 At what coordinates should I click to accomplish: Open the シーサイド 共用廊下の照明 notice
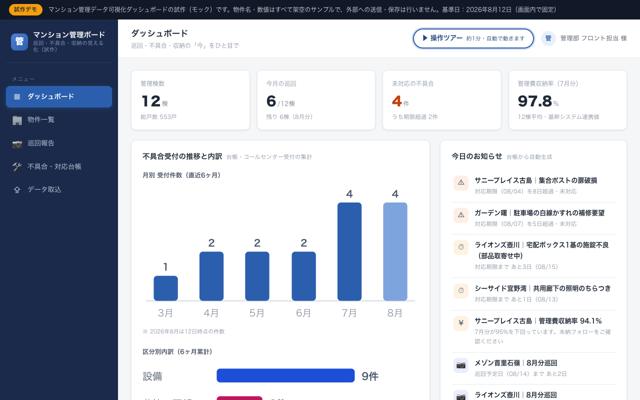click(x=533, y=294)
